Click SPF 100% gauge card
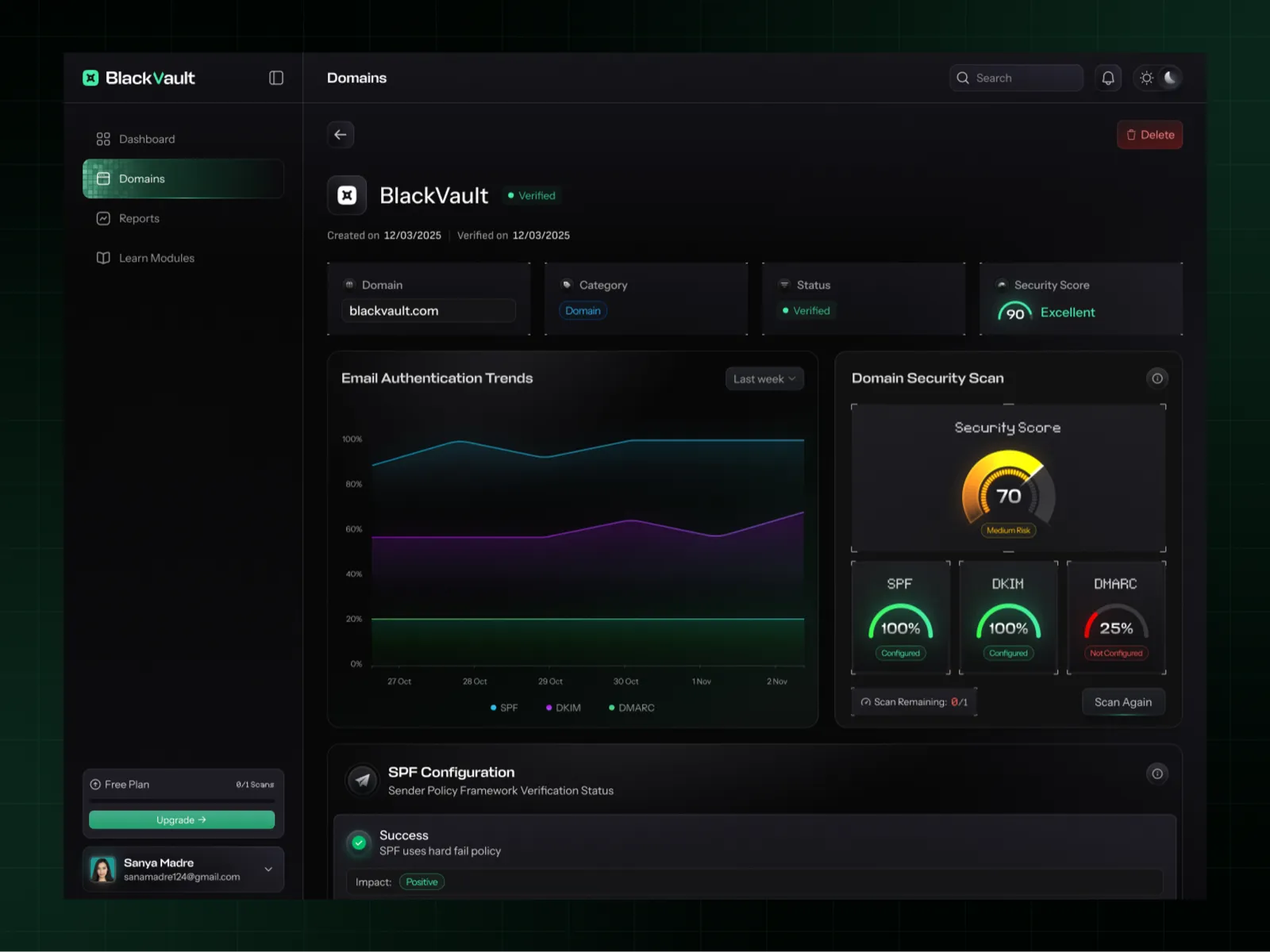 tap(901, 618)
